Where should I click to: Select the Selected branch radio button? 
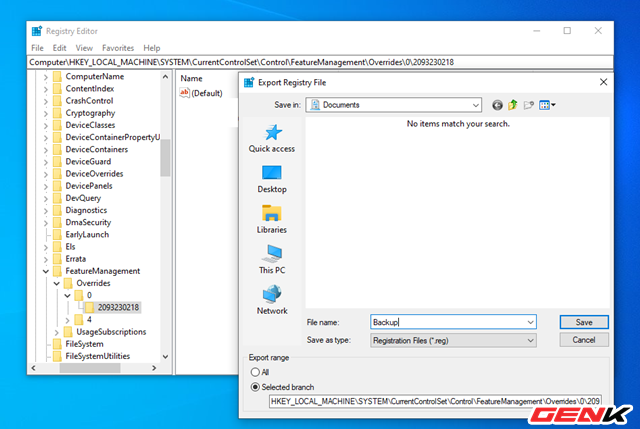255,387
